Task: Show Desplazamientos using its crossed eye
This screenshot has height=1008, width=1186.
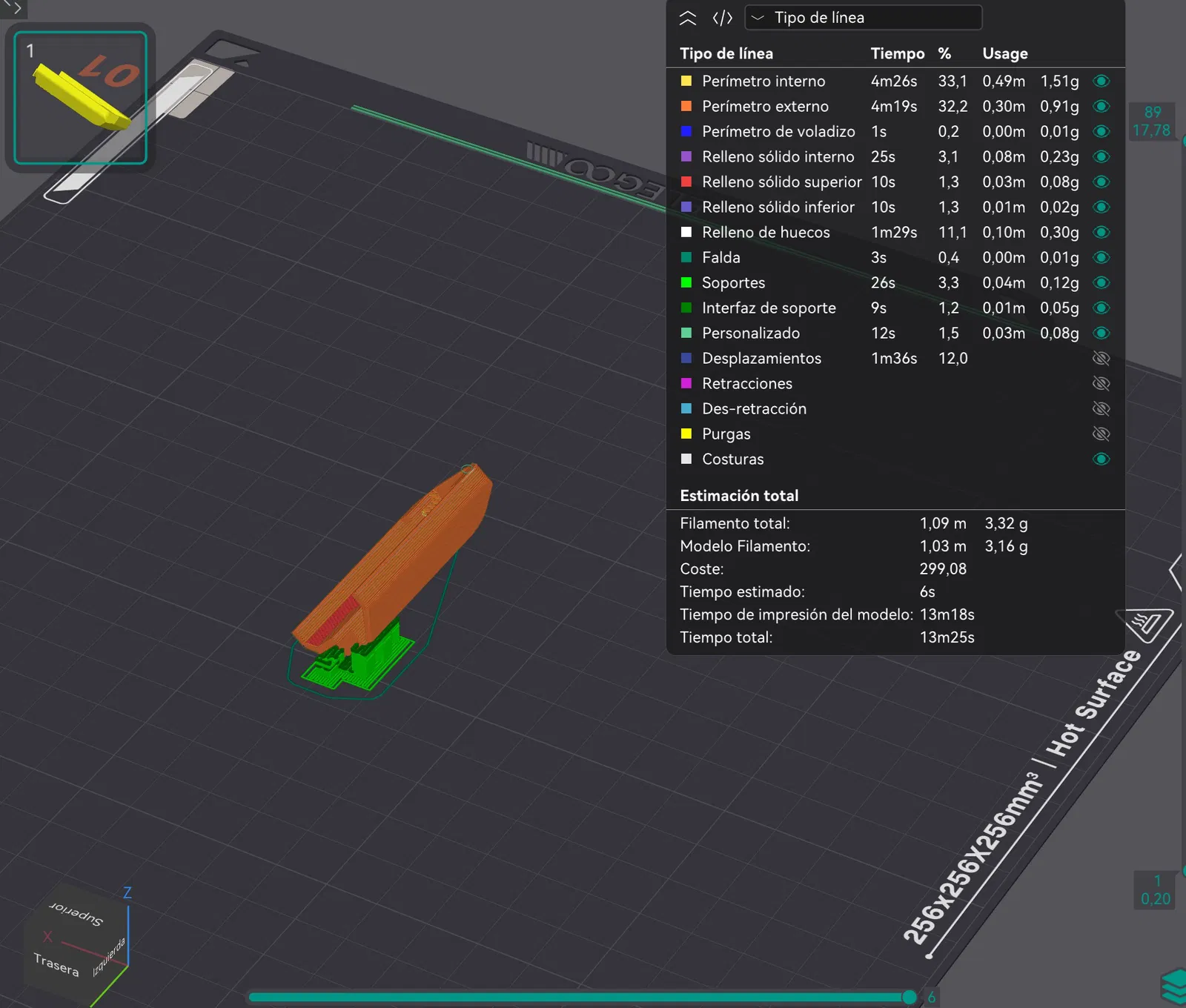Action: pos(1101,358)
